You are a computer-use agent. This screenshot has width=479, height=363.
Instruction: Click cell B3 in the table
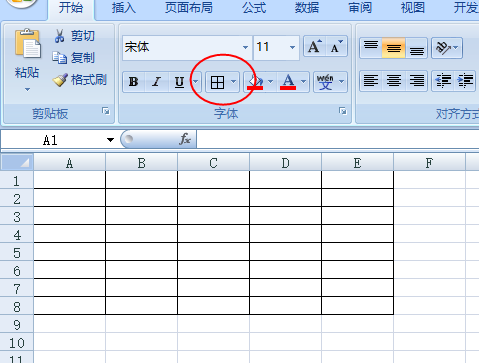tap(141, 216)
